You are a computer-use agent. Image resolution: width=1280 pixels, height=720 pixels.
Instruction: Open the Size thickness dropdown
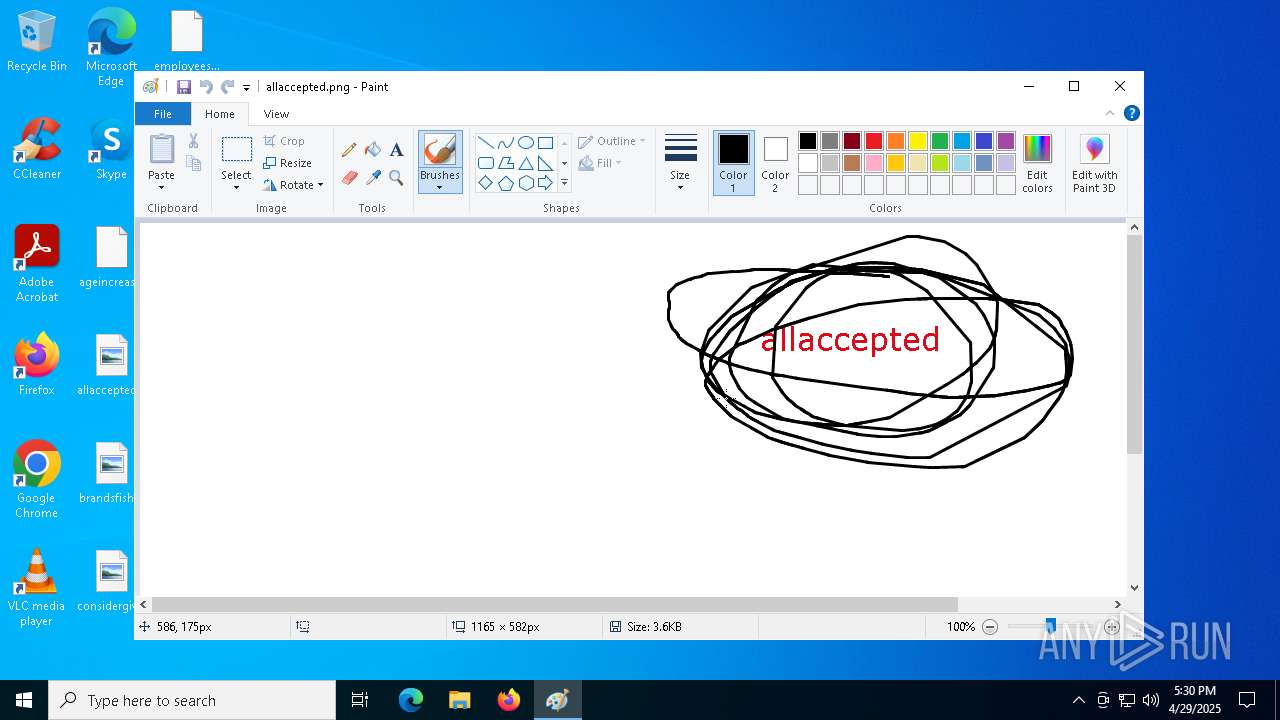680,163
